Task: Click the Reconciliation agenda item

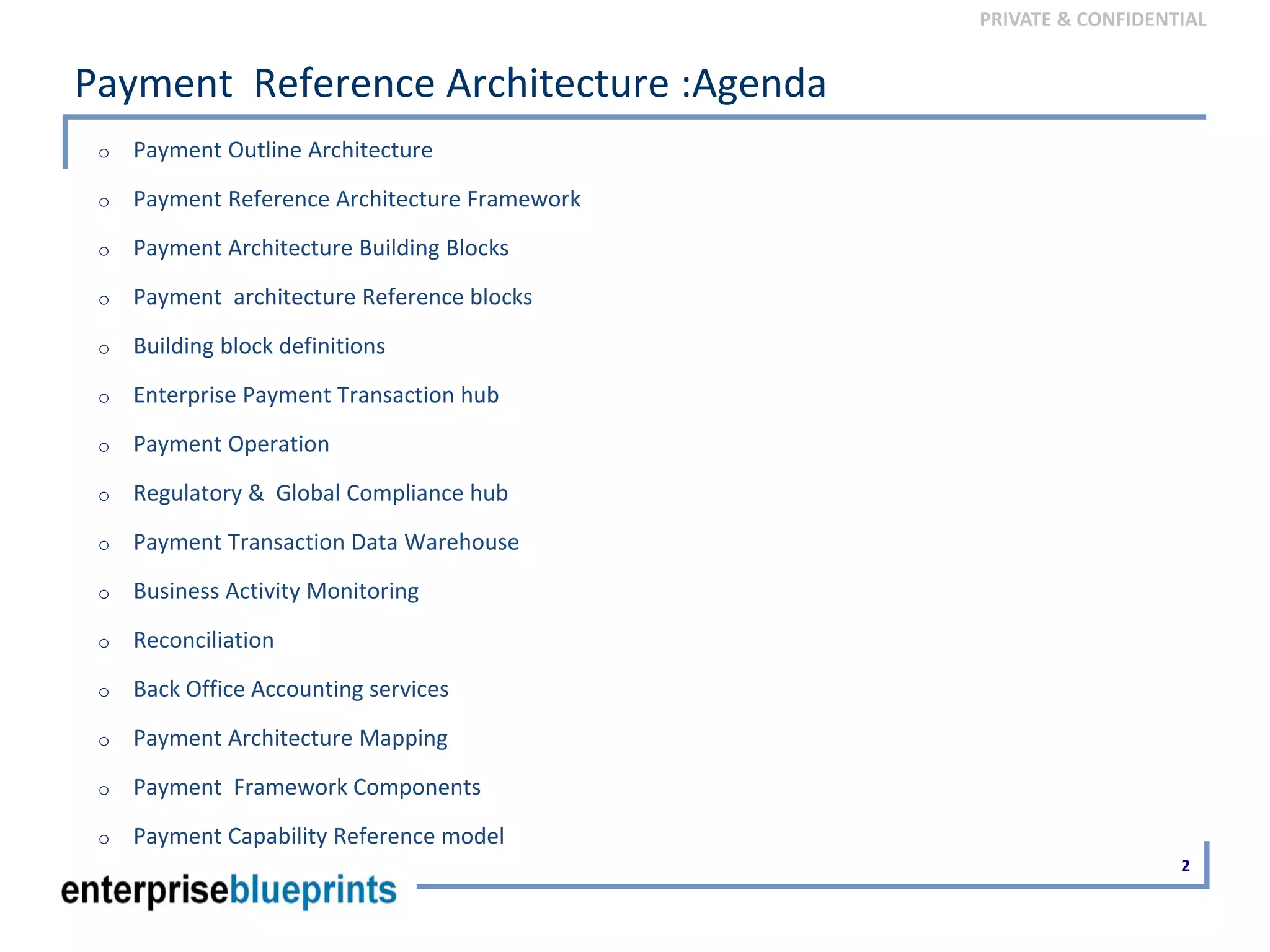Action: (203, 640)
